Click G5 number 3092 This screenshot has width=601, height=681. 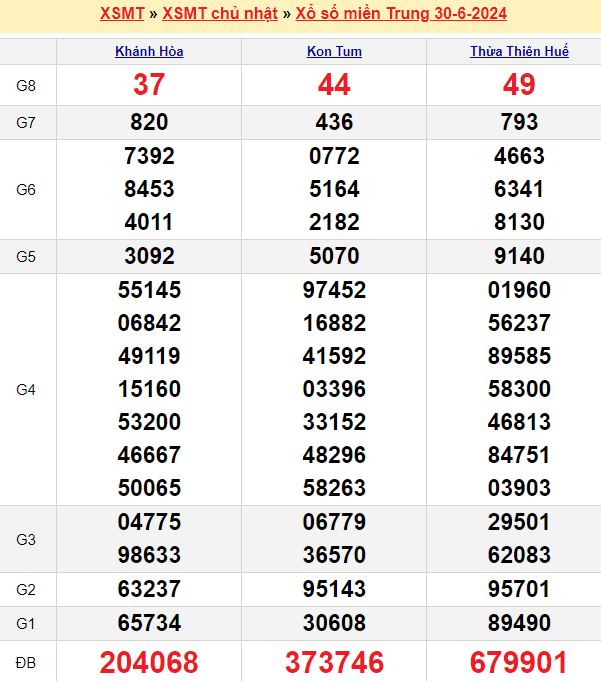pos(149,256)
